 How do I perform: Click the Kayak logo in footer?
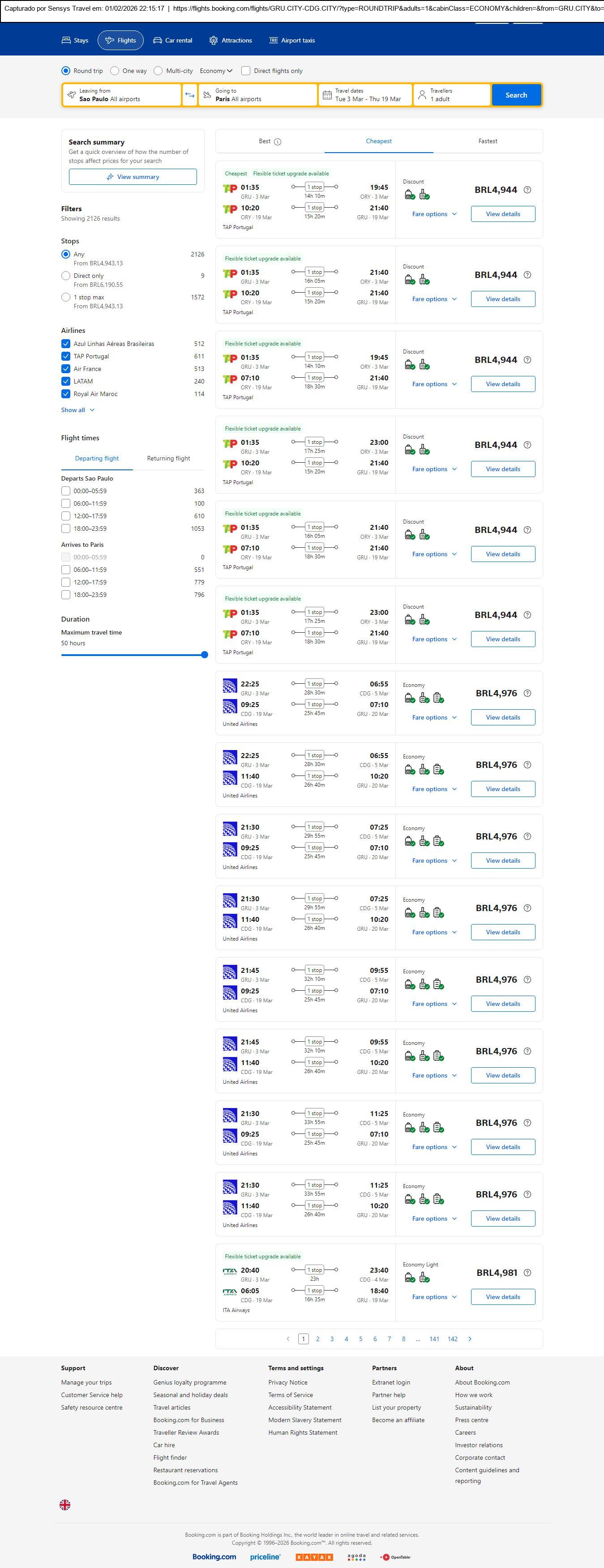314,1556
